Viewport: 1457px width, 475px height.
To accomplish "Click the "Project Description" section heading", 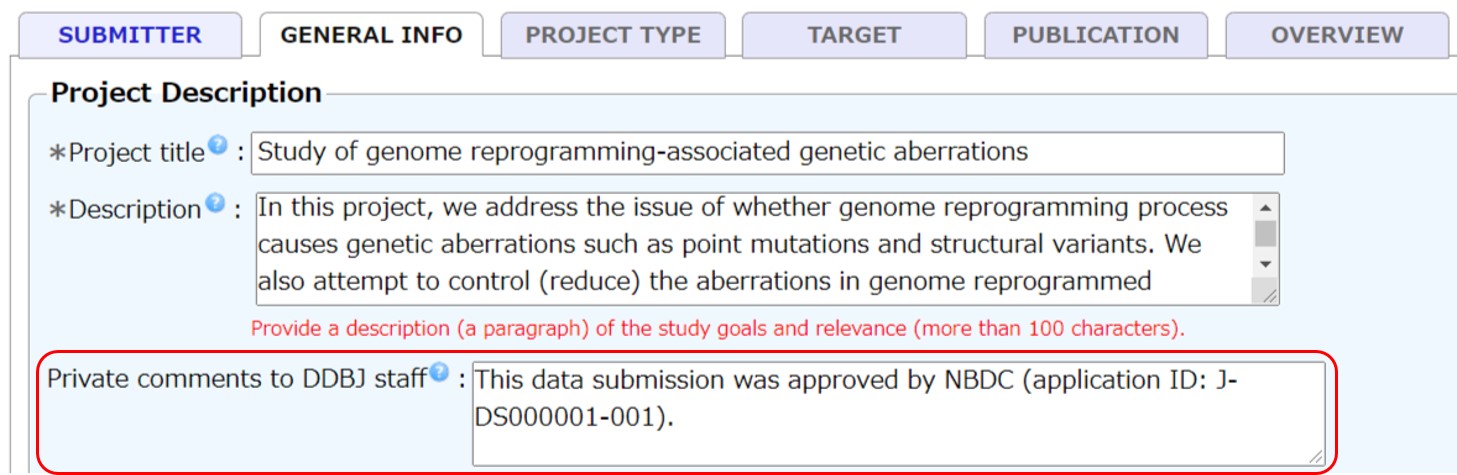I will [x=186, y=93].
